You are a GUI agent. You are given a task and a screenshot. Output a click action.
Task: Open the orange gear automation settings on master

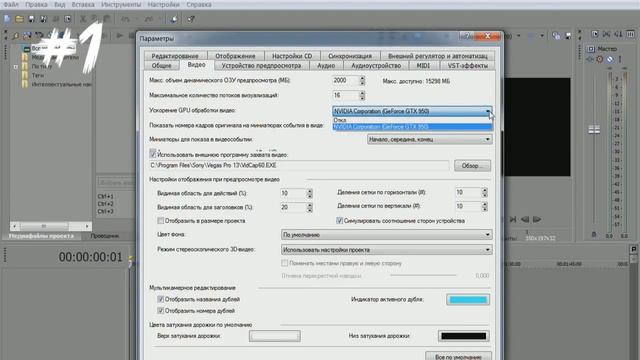tap(600, 59)
